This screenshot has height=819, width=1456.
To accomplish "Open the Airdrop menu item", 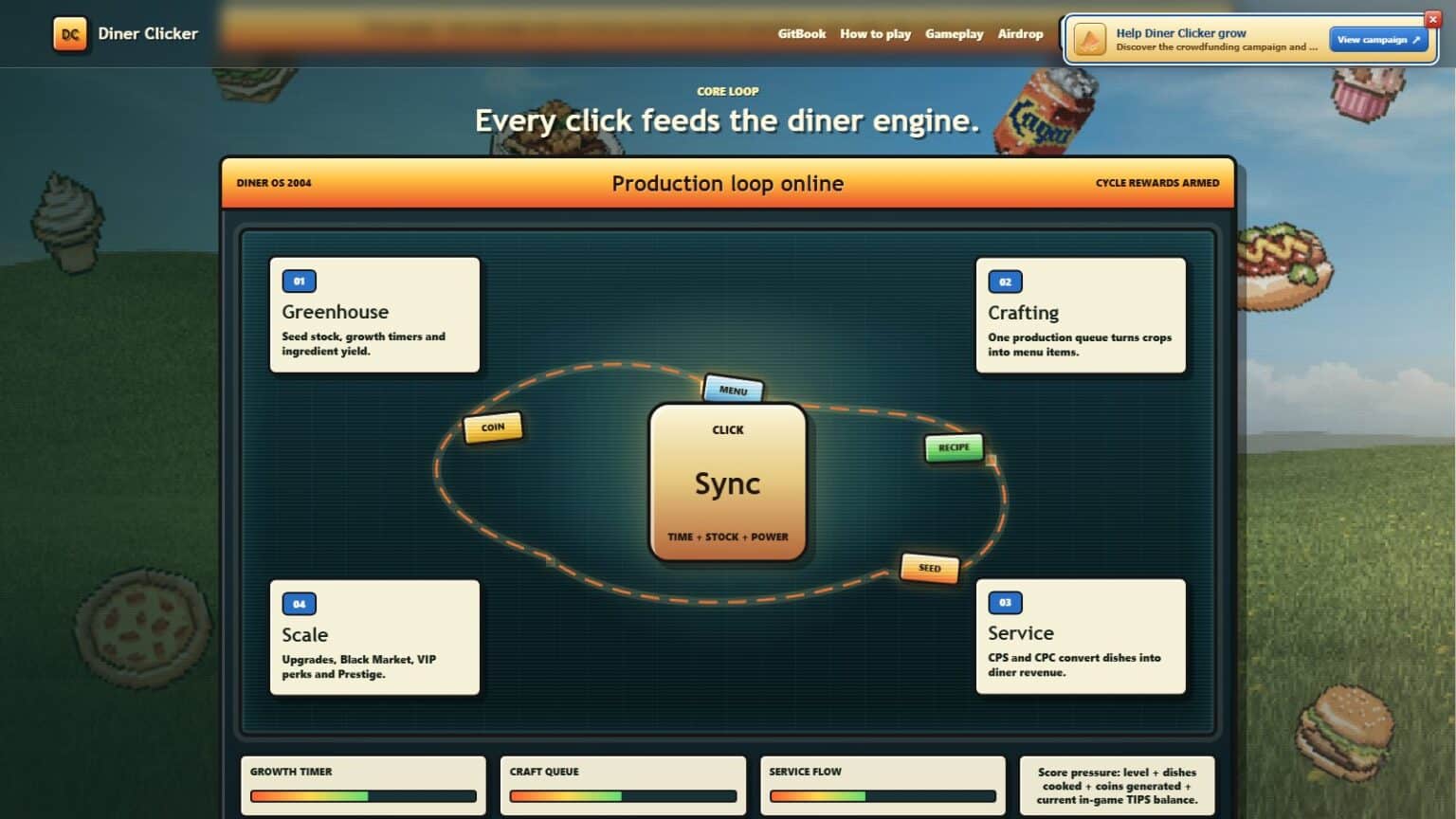I will click(1020, 34).
